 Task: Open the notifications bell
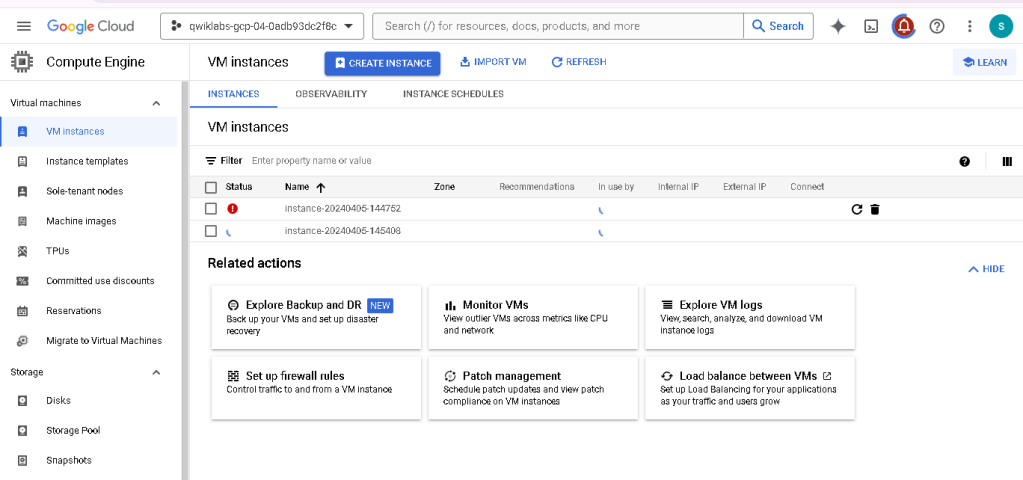904,26
